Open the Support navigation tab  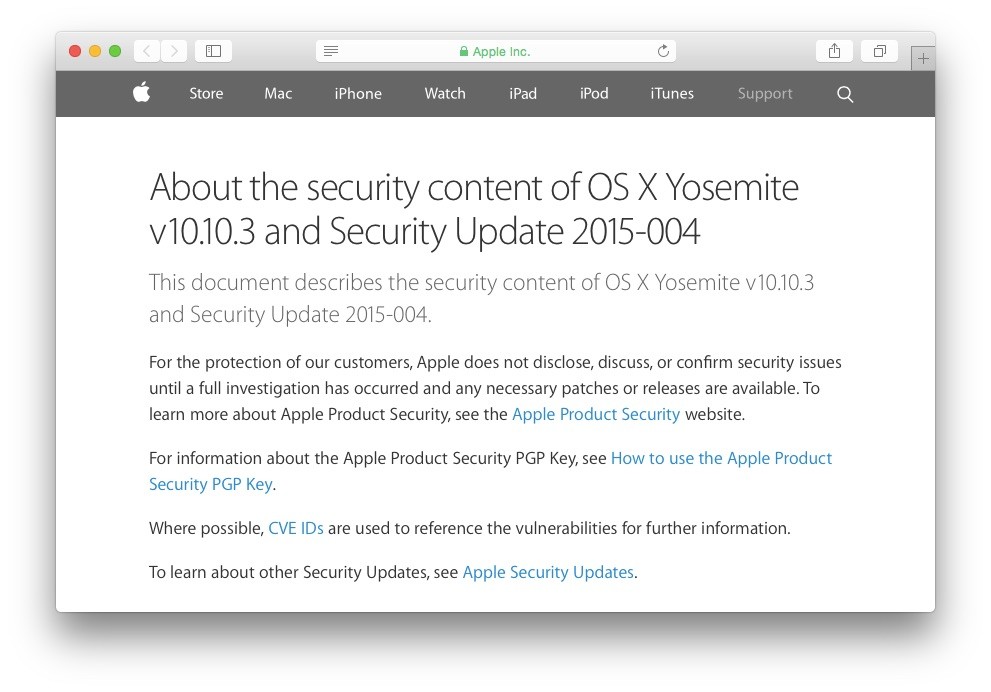(765, 94)
